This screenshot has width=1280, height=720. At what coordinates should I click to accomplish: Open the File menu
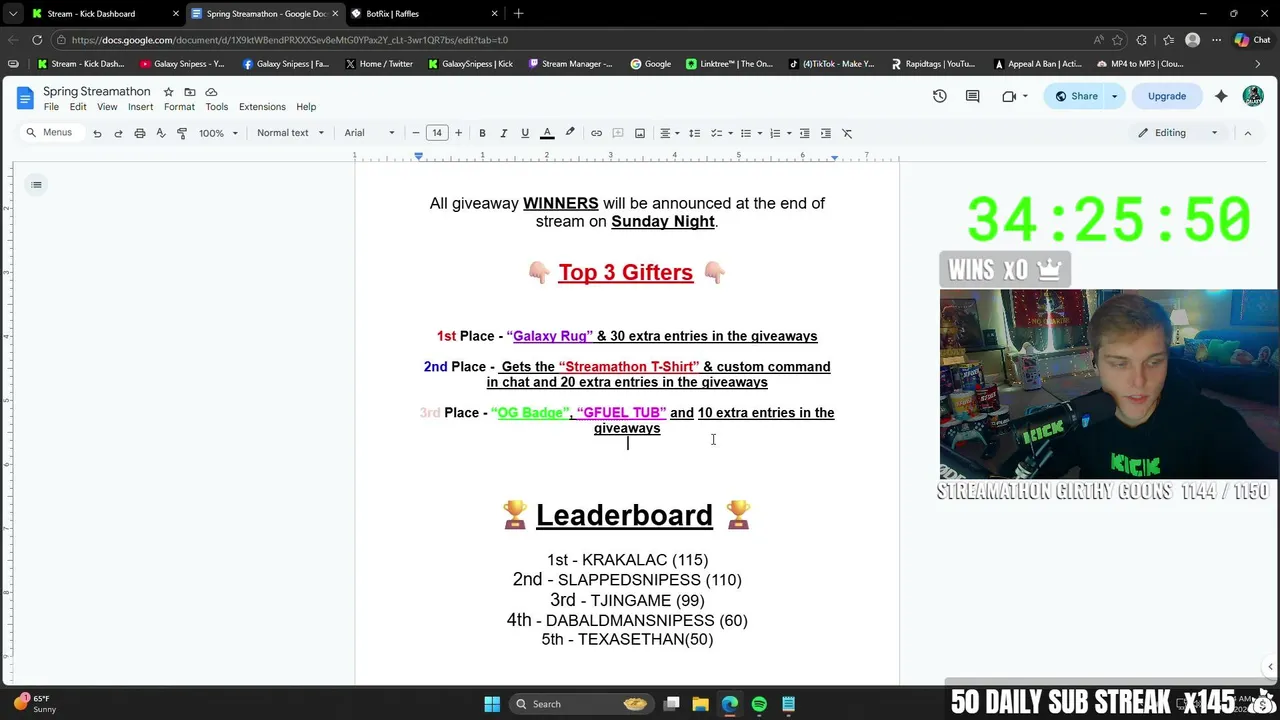pyautogui.click(x=51, y=107)
